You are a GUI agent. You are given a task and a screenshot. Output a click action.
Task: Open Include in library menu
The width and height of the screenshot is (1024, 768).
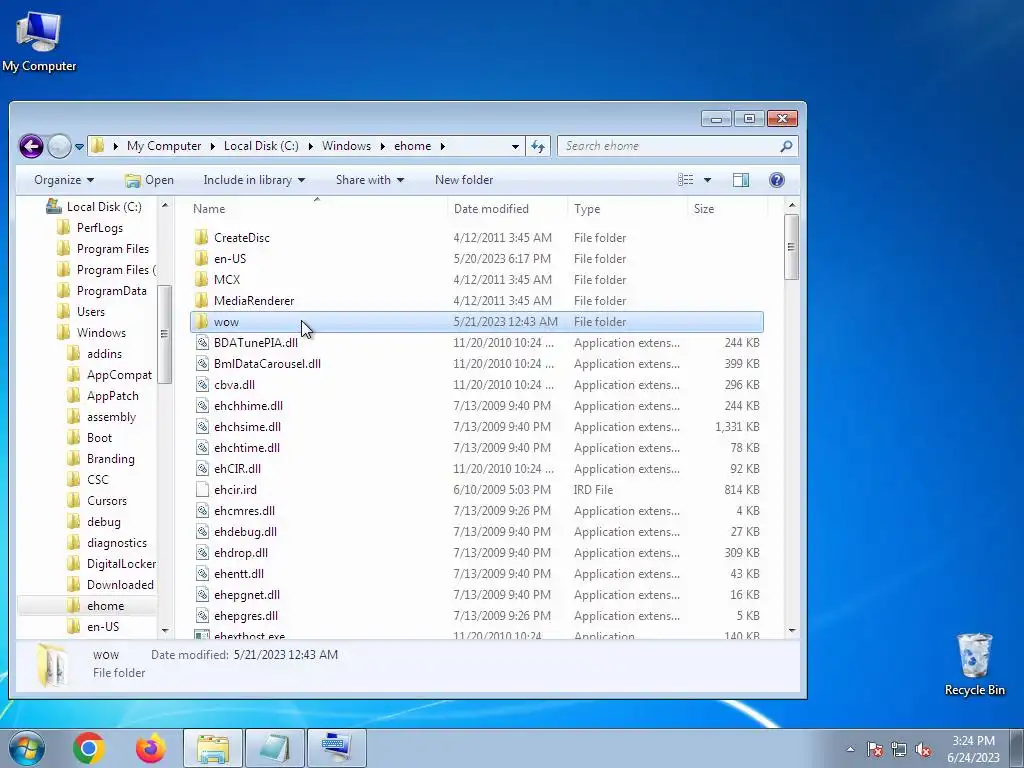point(254,180)
